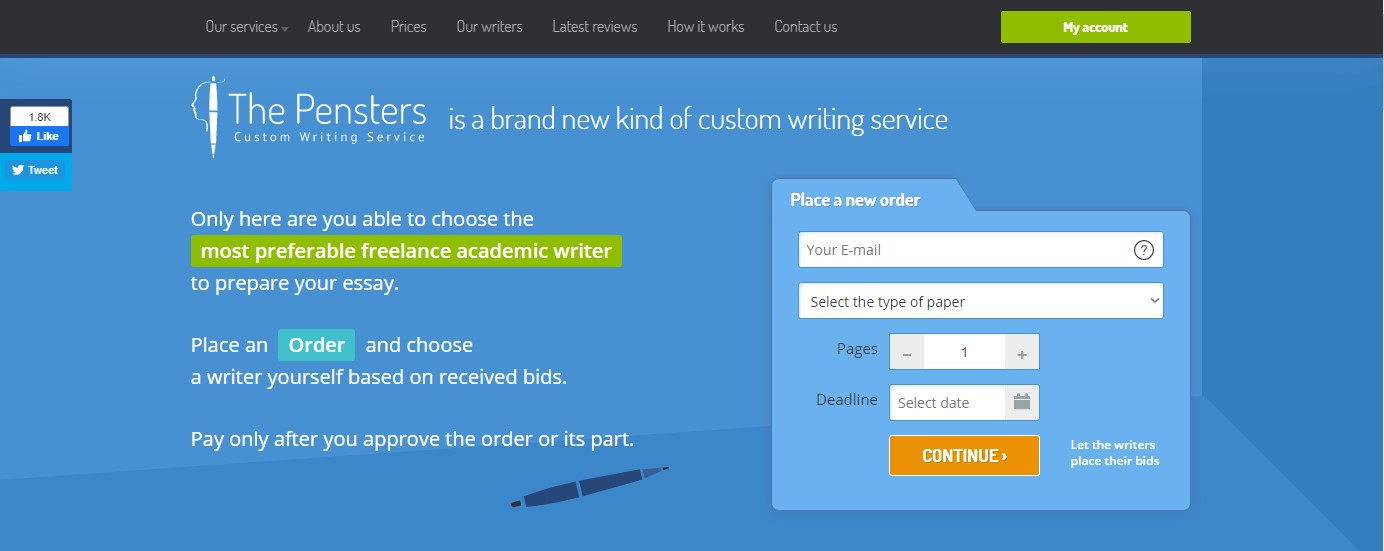The image size is (1384, 551).
Task: Open the About us page
Action: pos(334,27)
